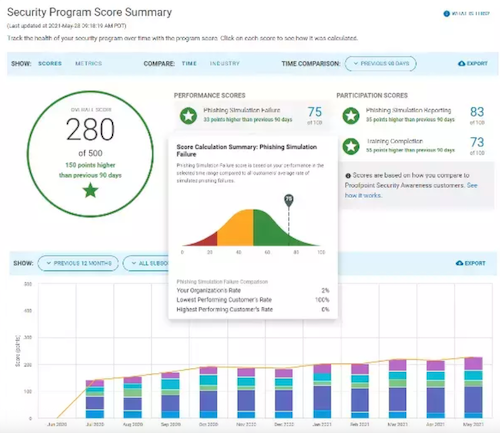This screenshot has width=500, height=433.
Task: Click the 'Sep 2020' axis label
Action: point(171,424)
